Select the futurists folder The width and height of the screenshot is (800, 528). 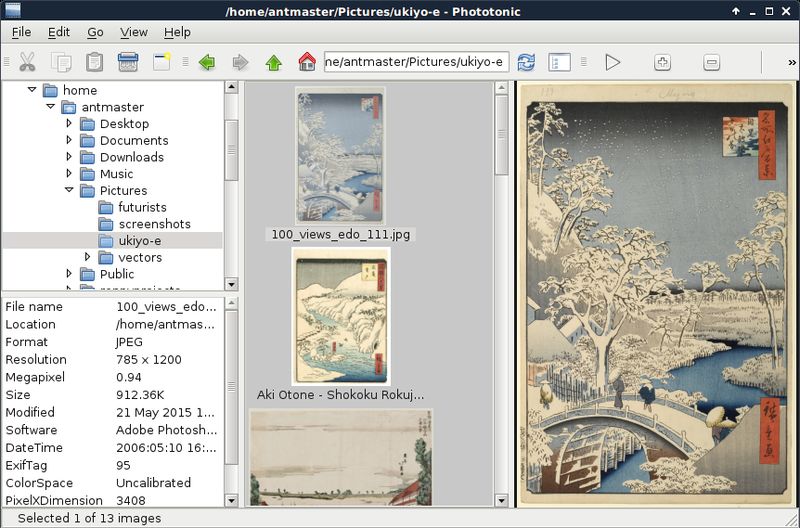142,207
